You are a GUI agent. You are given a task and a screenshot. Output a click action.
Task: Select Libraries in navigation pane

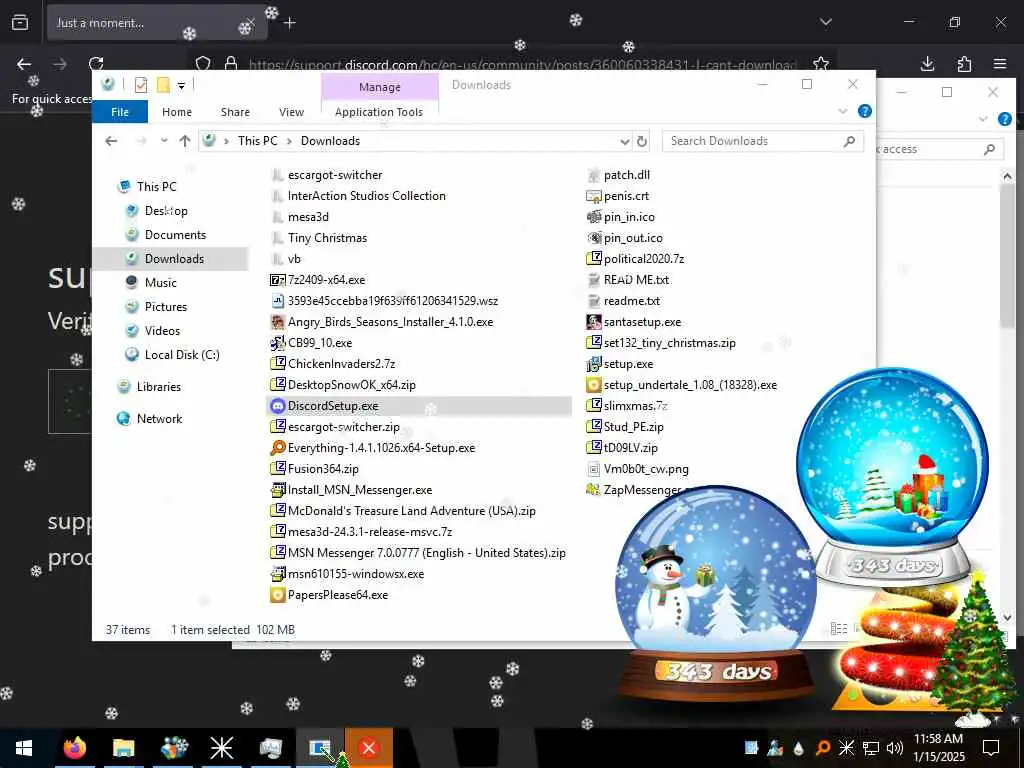[x=159, y=387]
